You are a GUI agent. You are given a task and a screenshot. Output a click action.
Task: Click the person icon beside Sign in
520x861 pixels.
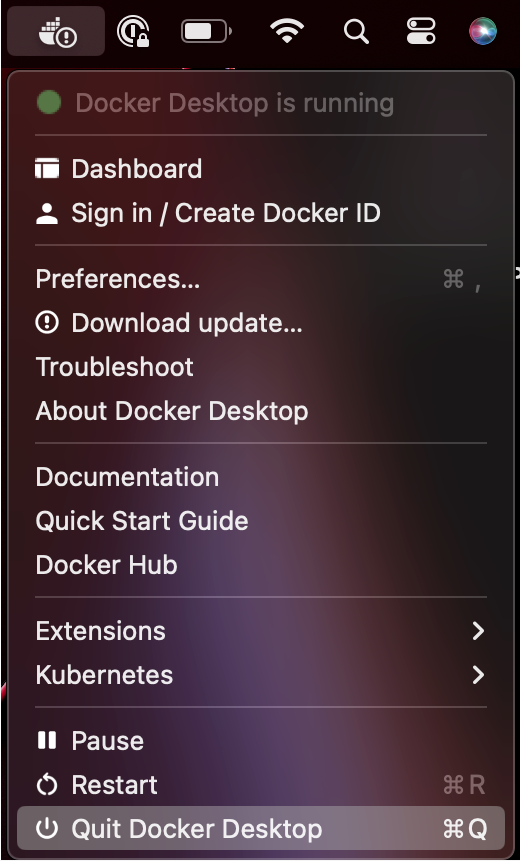[x=47, y=213]
